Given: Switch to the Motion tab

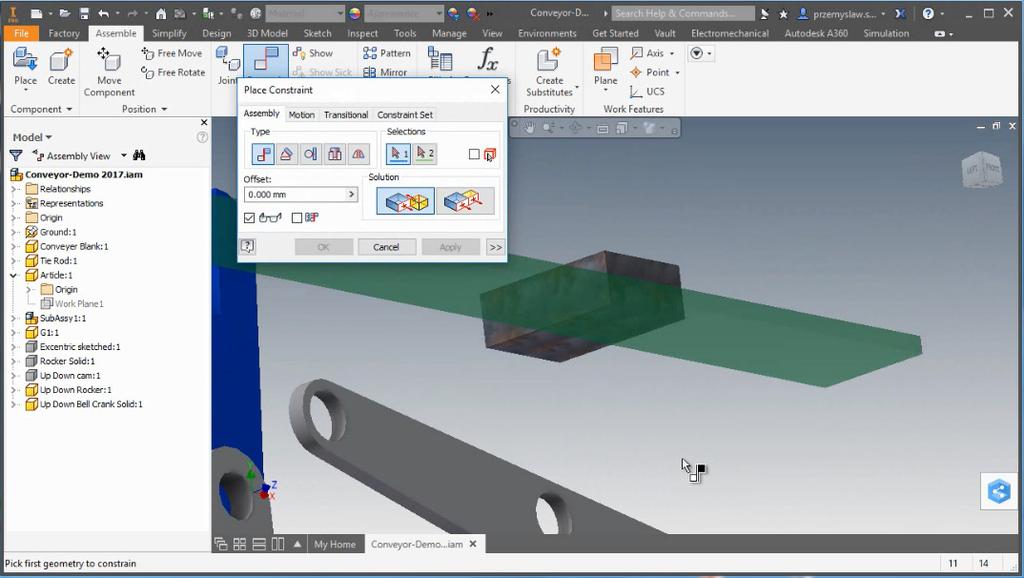Looking at the screenshot, I should tap(302, 114).
